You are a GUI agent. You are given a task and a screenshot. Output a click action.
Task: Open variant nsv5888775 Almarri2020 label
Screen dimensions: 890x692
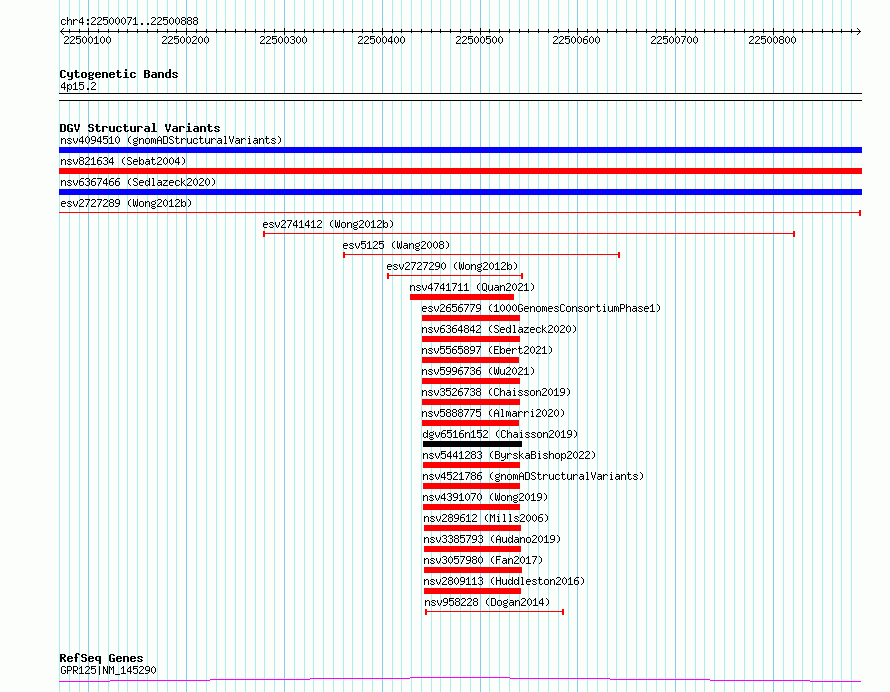click(493, 413)
